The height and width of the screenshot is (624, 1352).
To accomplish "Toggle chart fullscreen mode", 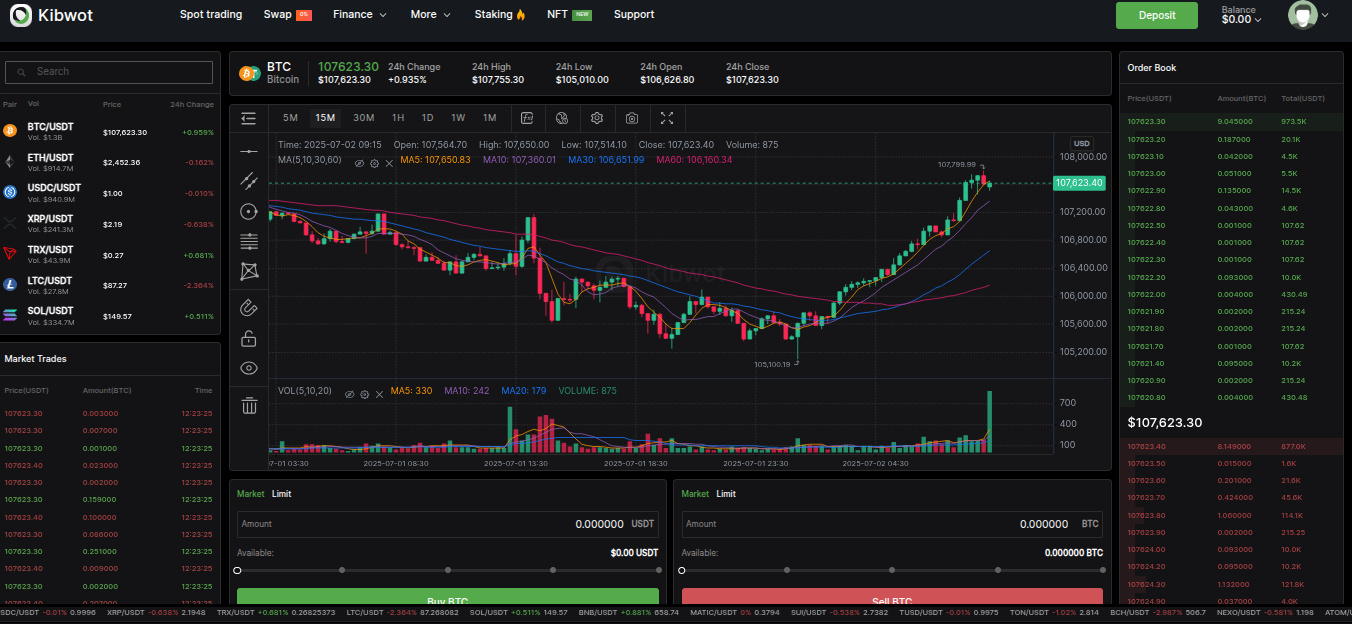I will point(667,118).
